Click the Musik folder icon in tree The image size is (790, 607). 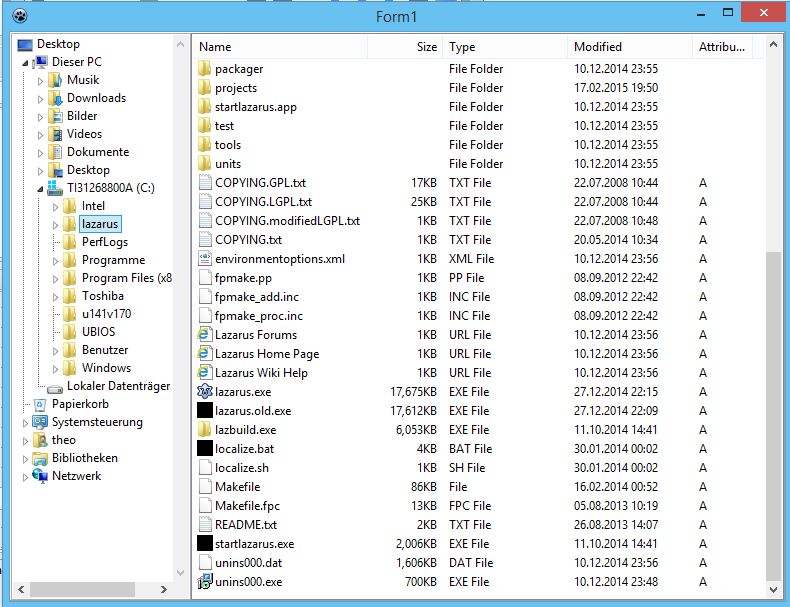[56, 80]
